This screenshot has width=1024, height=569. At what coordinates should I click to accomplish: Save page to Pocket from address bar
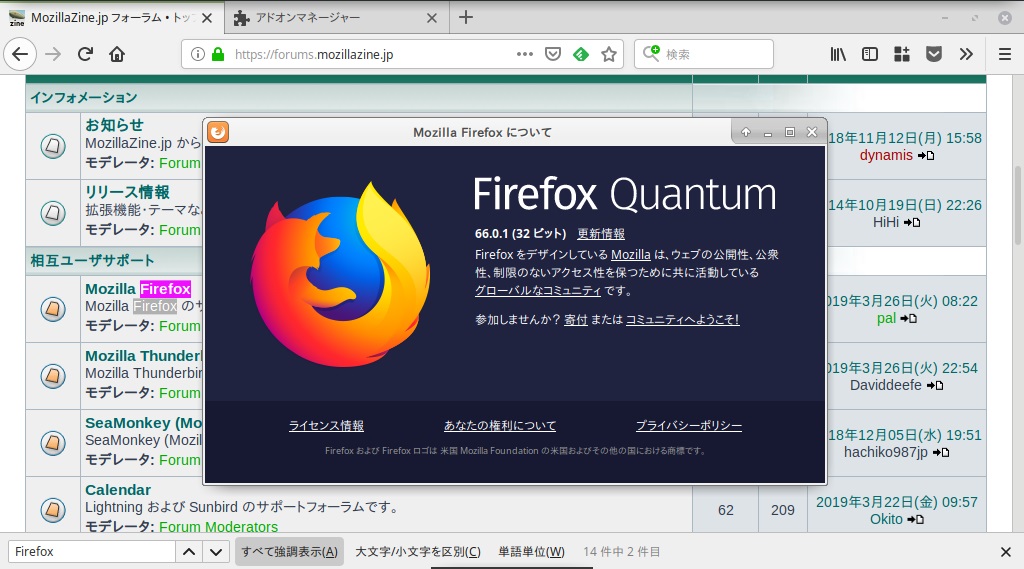coord(552,54)
